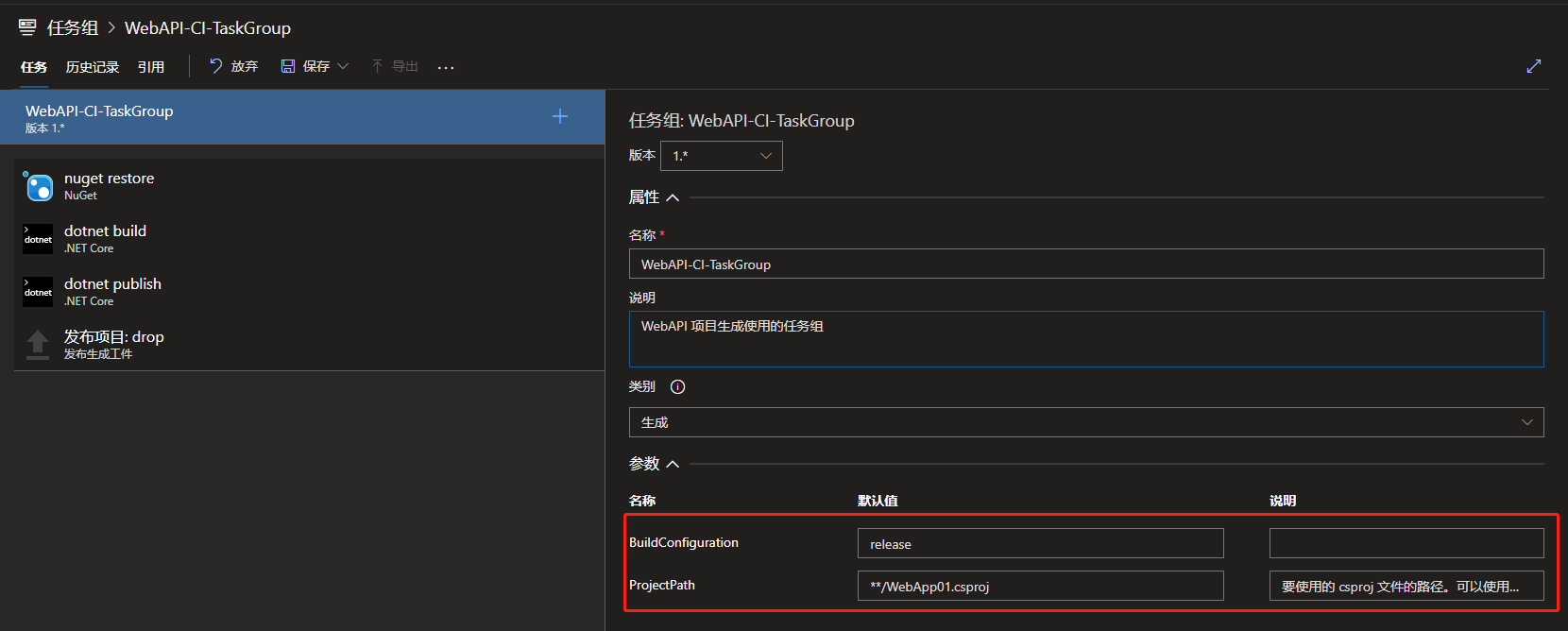The height and width of the screenshot is (631, 1568).
Task: Click the task group icon in the breadcrumb
Action: coord(27,27)
